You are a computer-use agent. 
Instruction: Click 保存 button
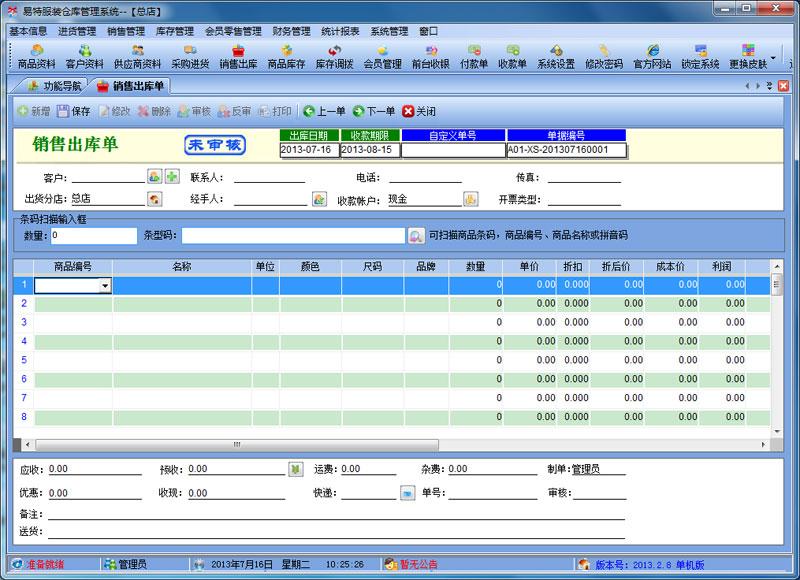tap(74, 111)
